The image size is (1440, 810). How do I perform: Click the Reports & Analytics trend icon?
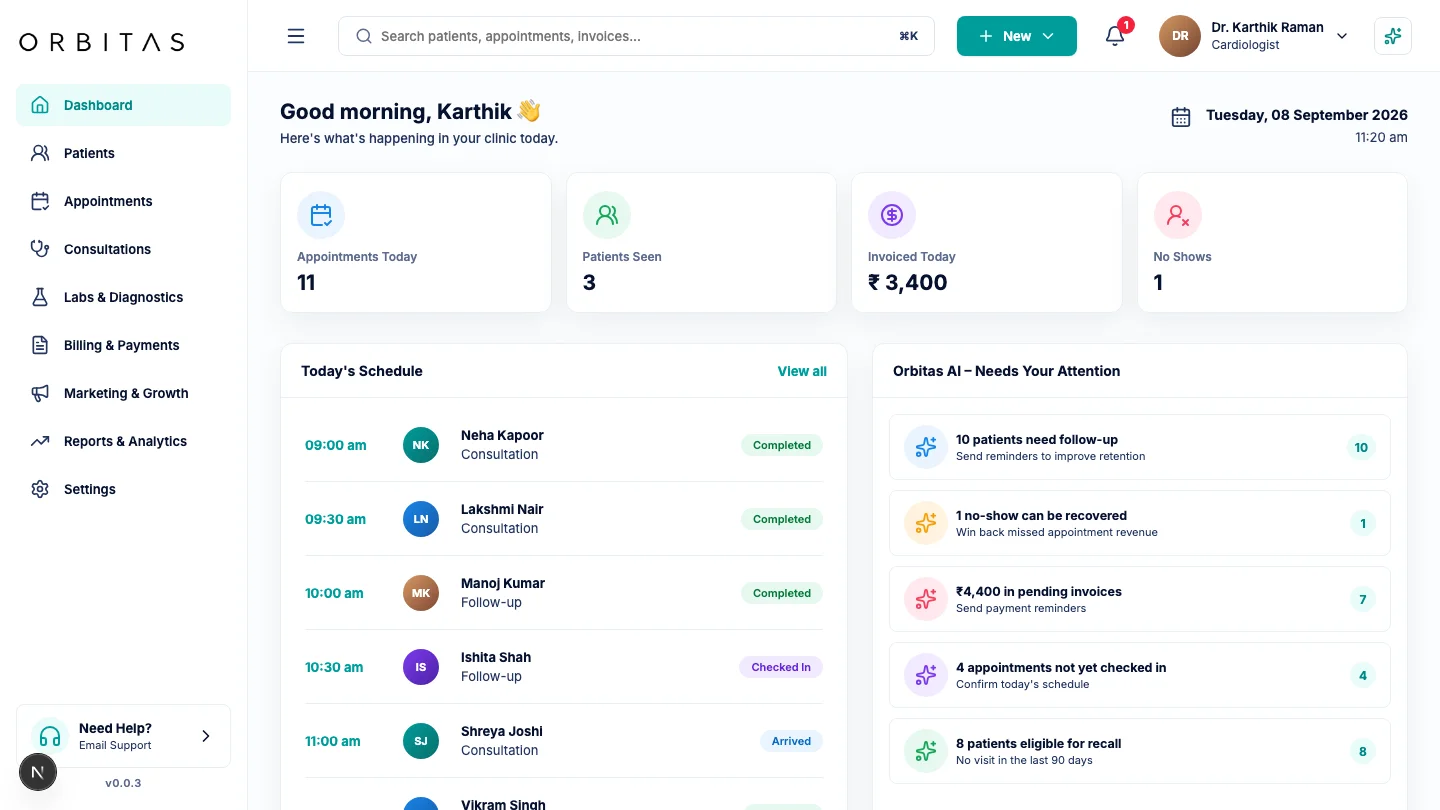click(40, 441)
